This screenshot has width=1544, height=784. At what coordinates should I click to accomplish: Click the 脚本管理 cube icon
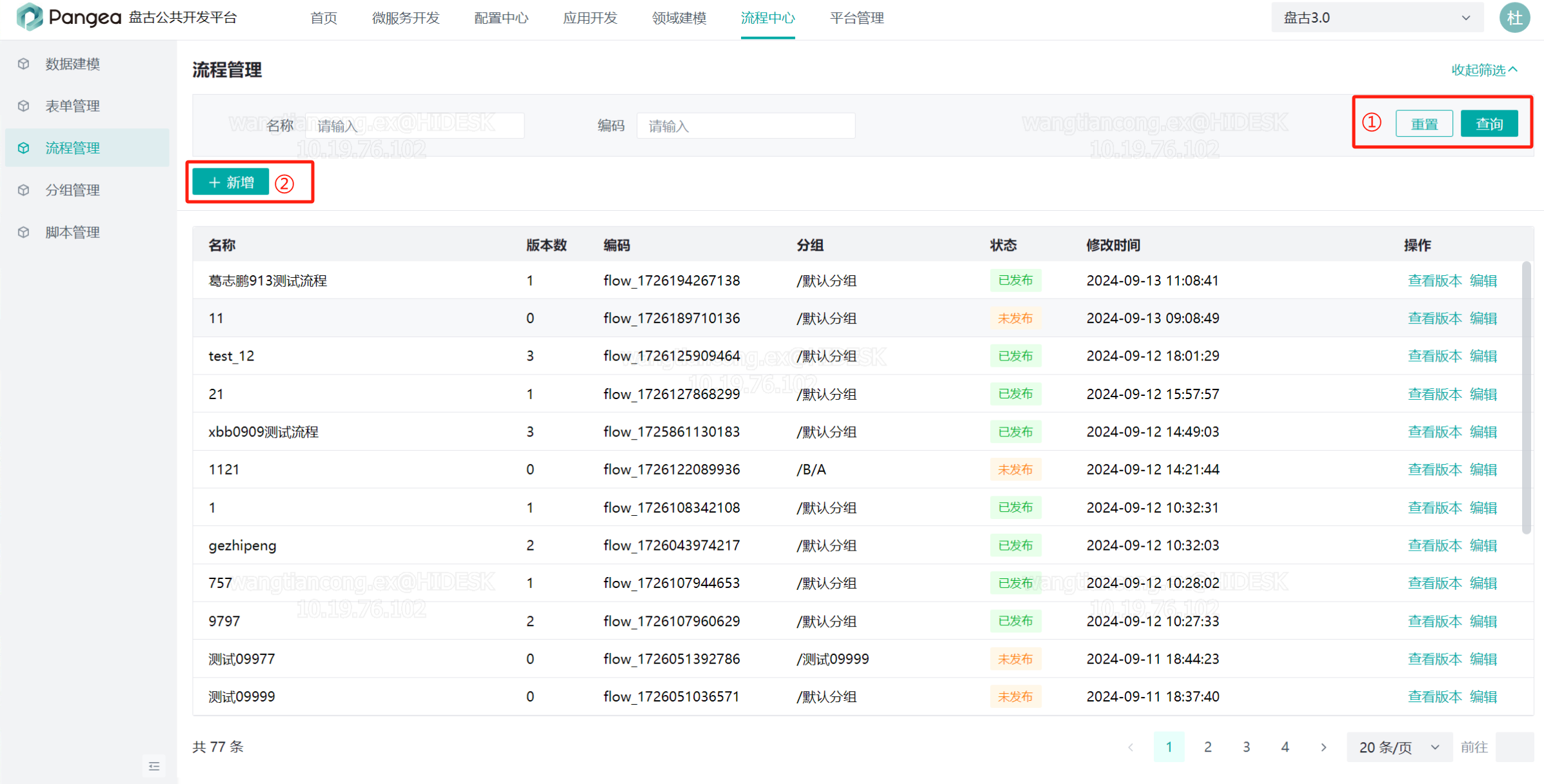(24, 232)
